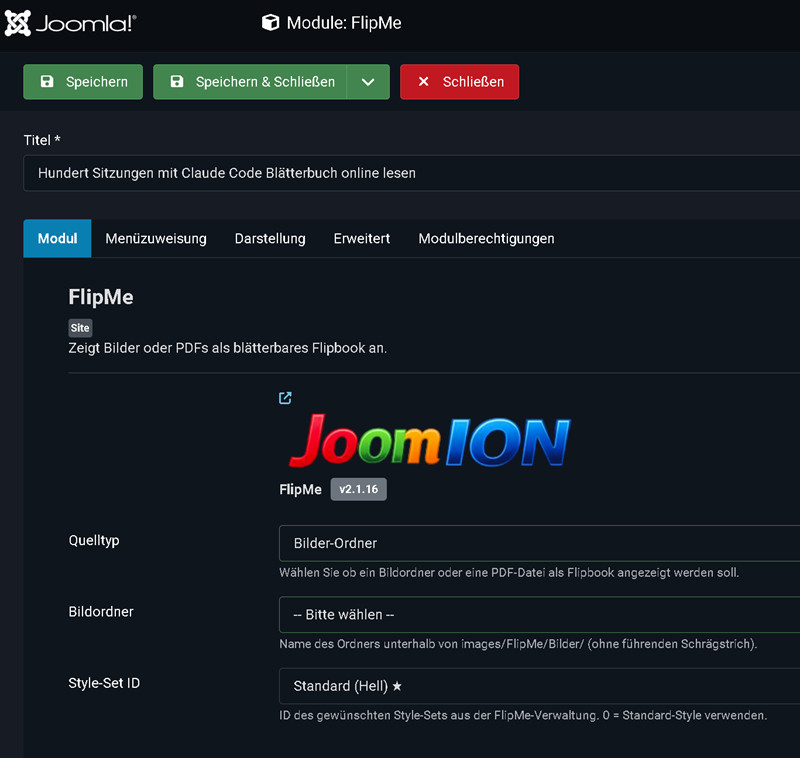Viewport: 800px width, 758px height.
Task: Click the Titel * label
Action: pyautogui.click(x=42, y=140)
